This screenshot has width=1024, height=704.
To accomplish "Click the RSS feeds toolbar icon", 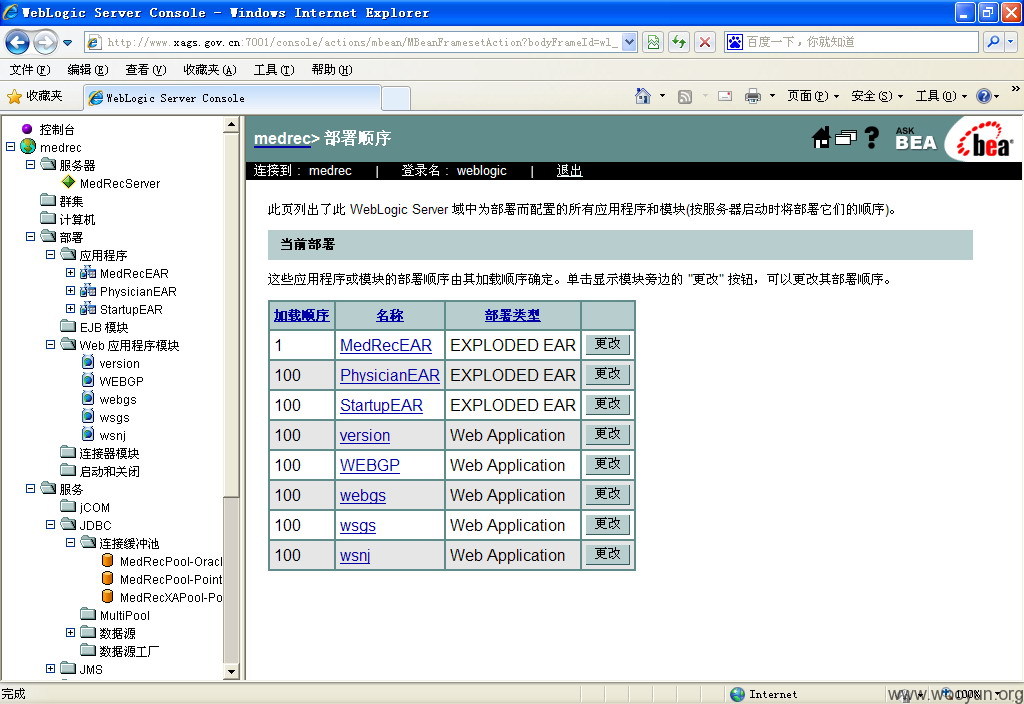I will click(684, 97).
